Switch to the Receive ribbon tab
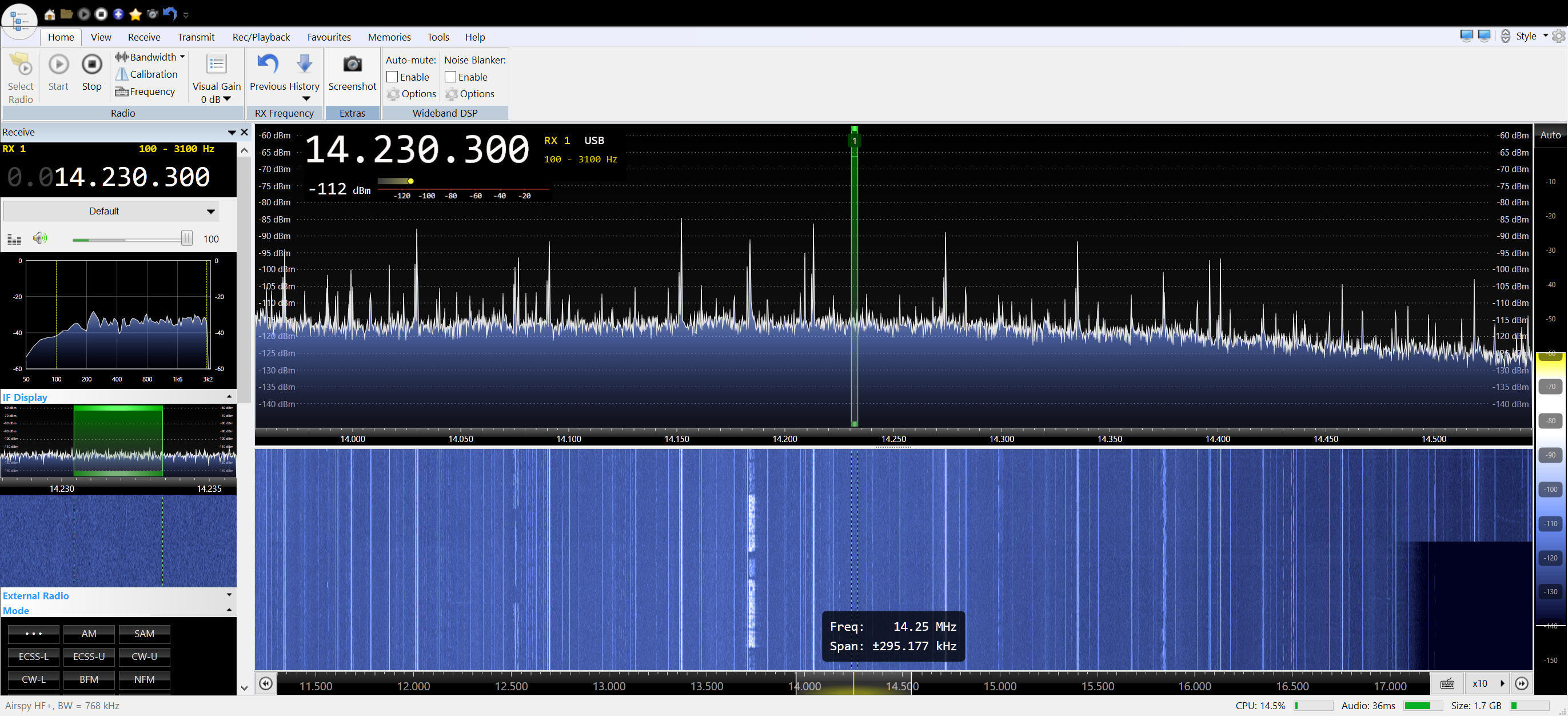The width and height of the screenshot is (1568, 716). 144,37
